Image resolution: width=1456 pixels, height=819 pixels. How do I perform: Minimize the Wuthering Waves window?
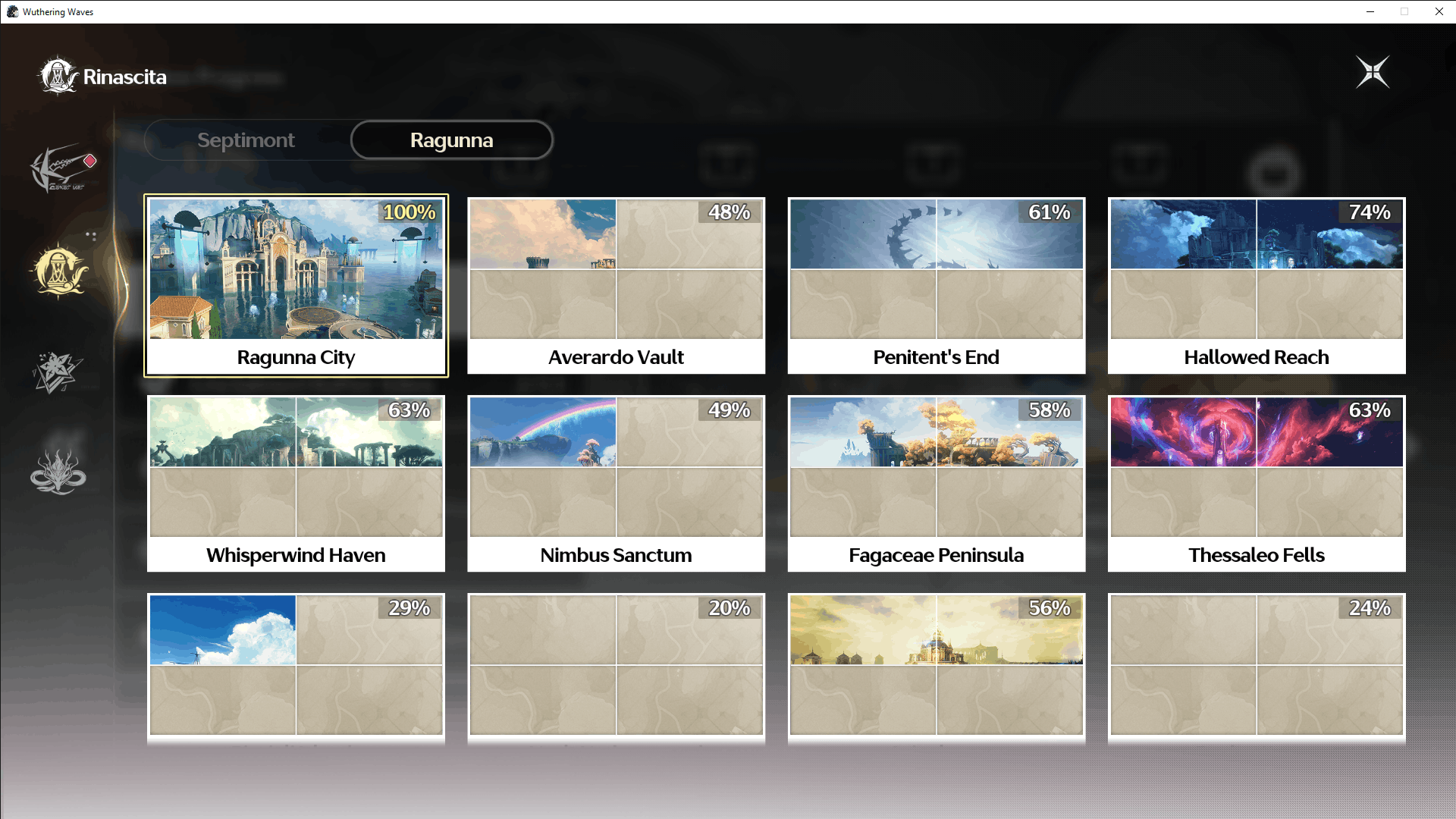(1370, 11)
